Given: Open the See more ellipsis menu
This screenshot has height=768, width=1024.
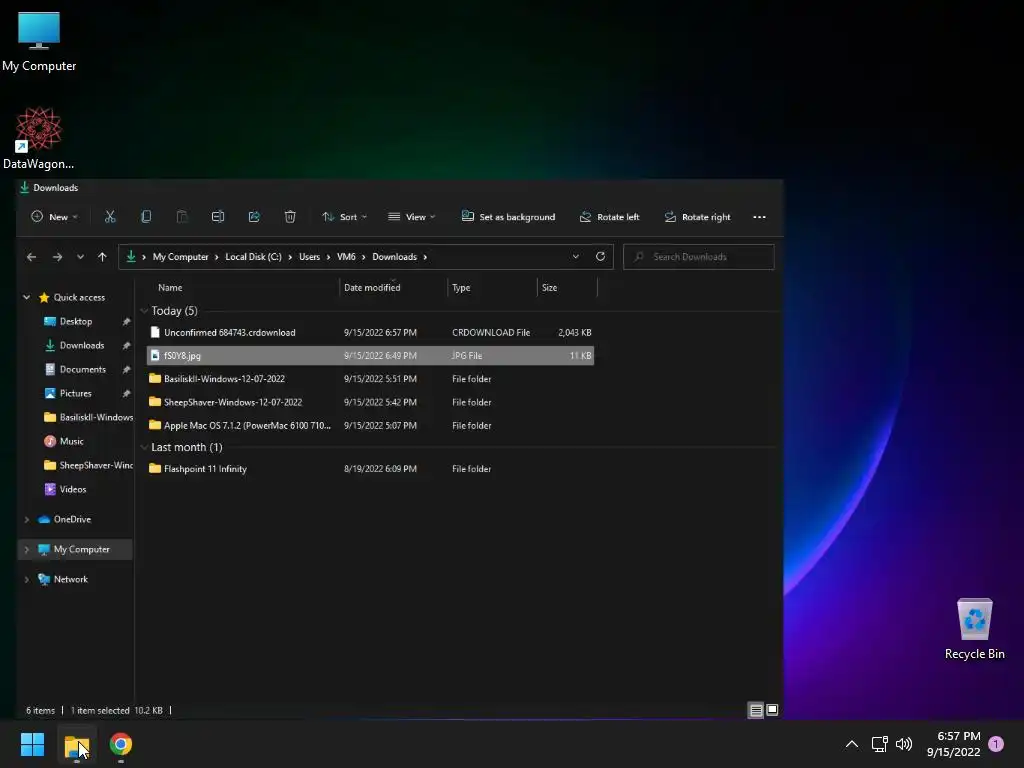Looking at the screenshot, I should click(759, 217).
